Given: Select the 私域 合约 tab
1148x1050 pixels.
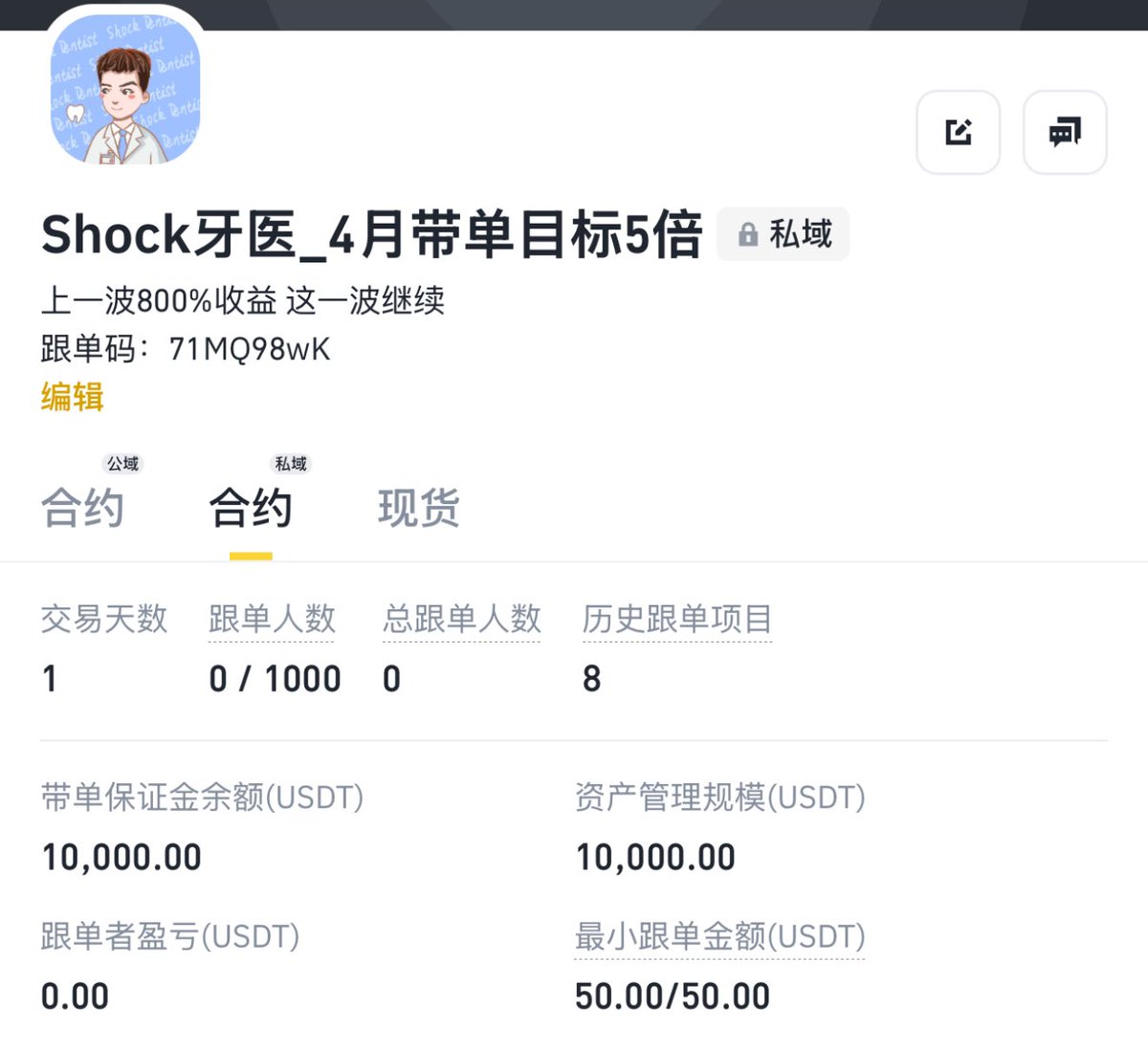Looking at the screenshot, I should (251, 507).
